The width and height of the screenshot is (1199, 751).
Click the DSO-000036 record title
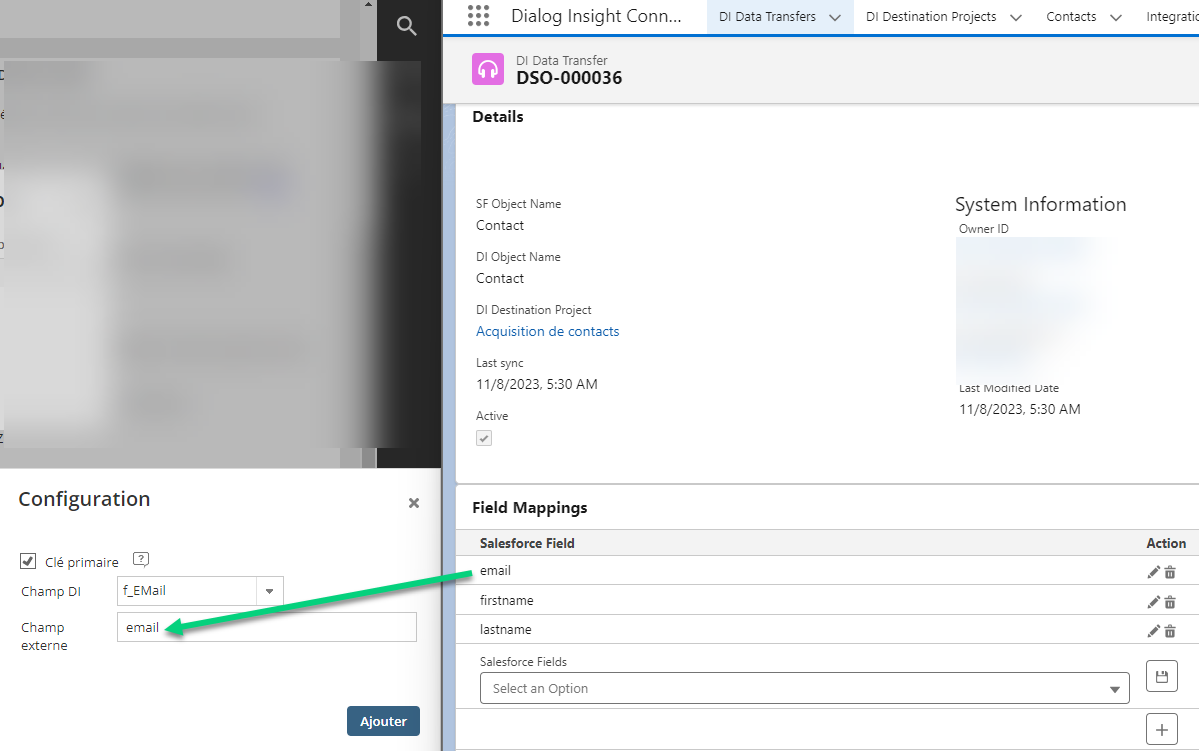pyautogui.click(x=569, y=78)
